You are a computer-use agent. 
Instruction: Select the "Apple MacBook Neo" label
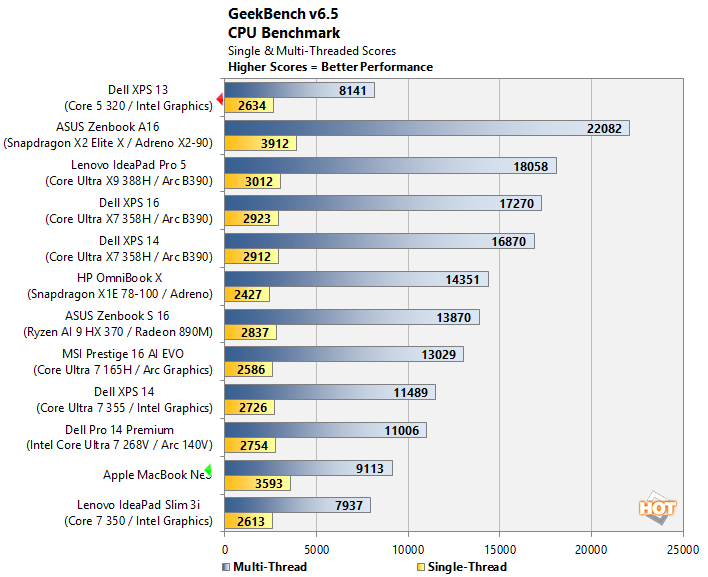tap(157, 475)
